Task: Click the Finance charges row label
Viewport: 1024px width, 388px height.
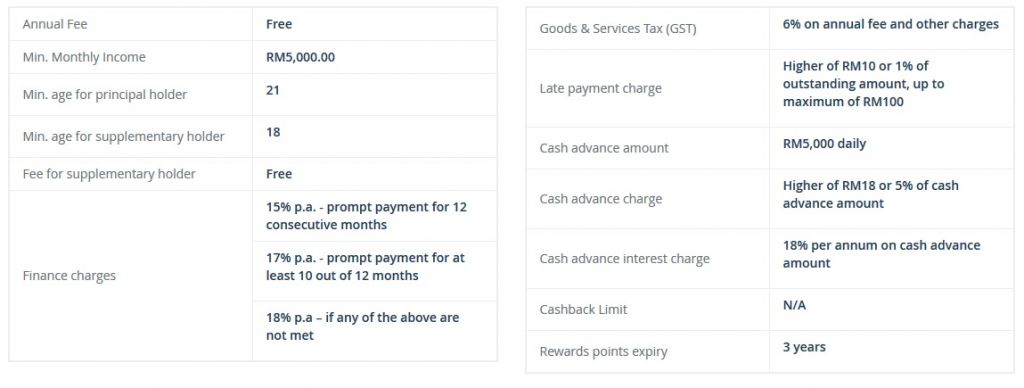Action: click(69, 276)
